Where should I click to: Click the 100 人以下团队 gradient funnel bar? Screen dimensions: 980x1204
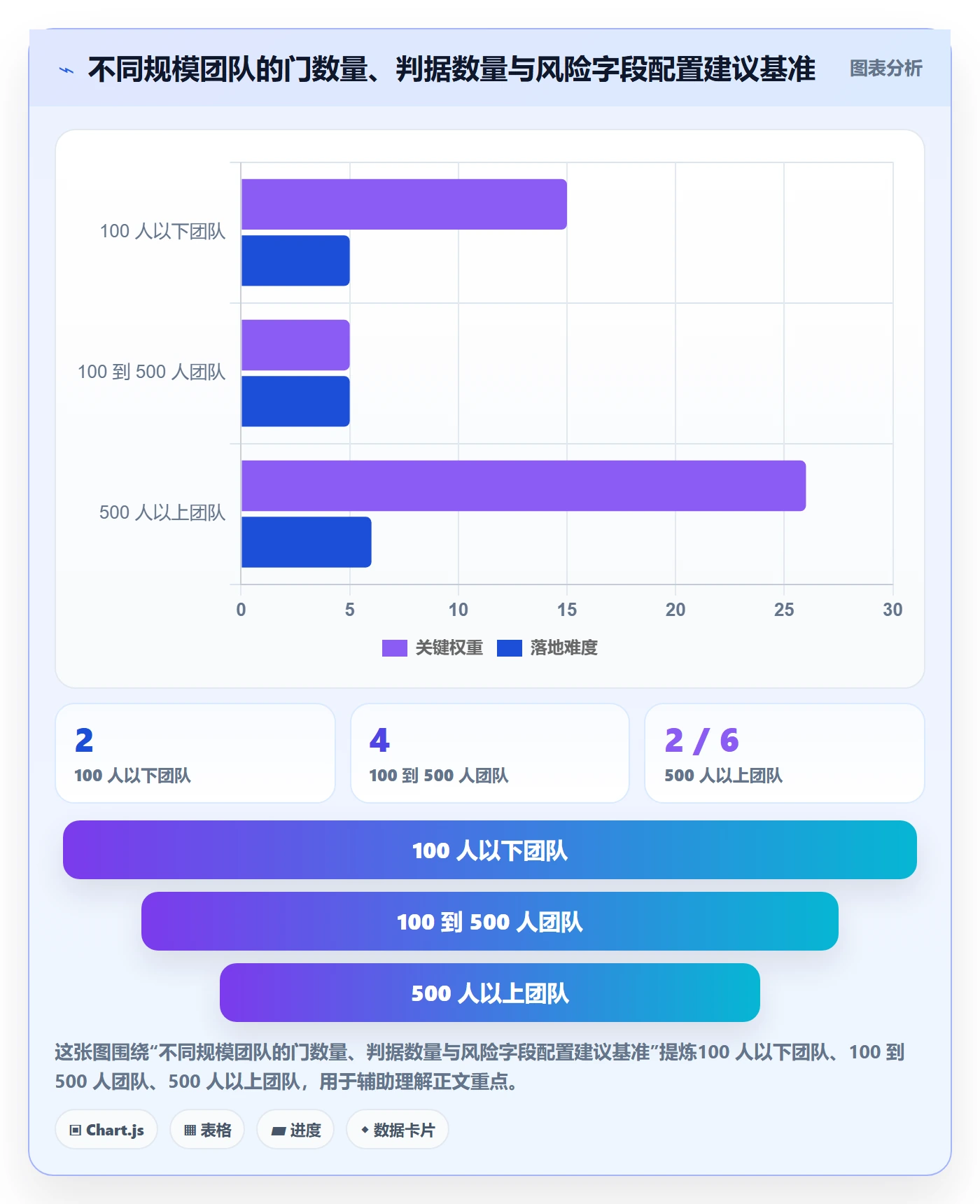tap(490, 850)
